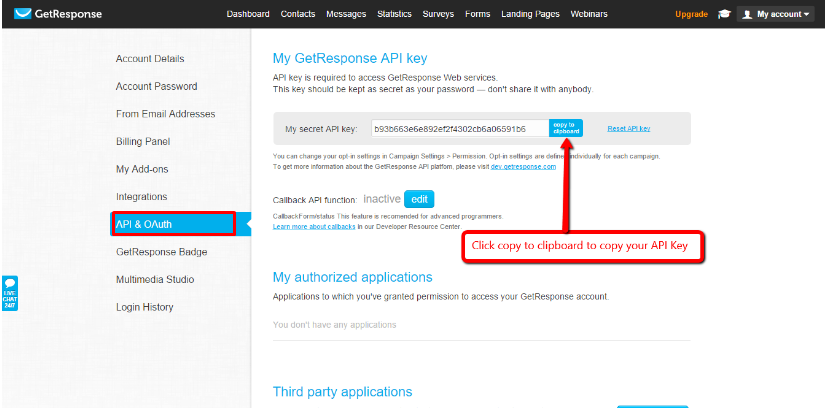The height and width of the screenshot is (415, 827).
Task: Click the Reset API key link
Action: [x=629, y=129]
